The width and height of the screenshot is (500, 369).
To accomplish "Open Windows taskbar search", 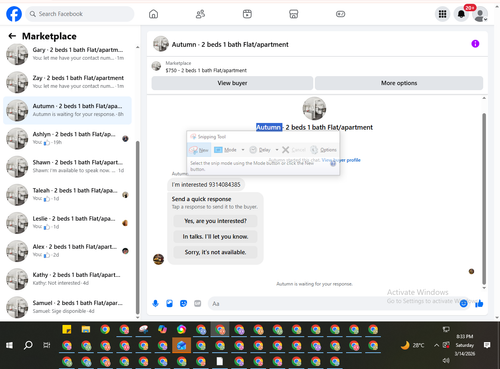I will (28, 345).
